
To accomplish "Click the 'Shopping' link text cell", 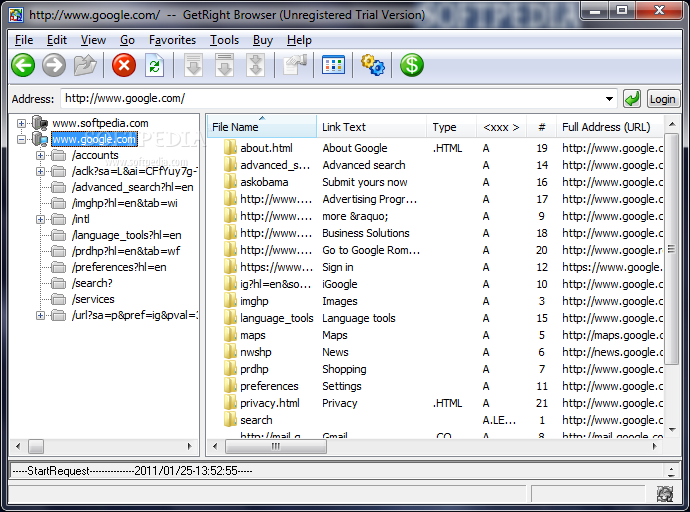I will pyautogui.click(x=344, y=369).
